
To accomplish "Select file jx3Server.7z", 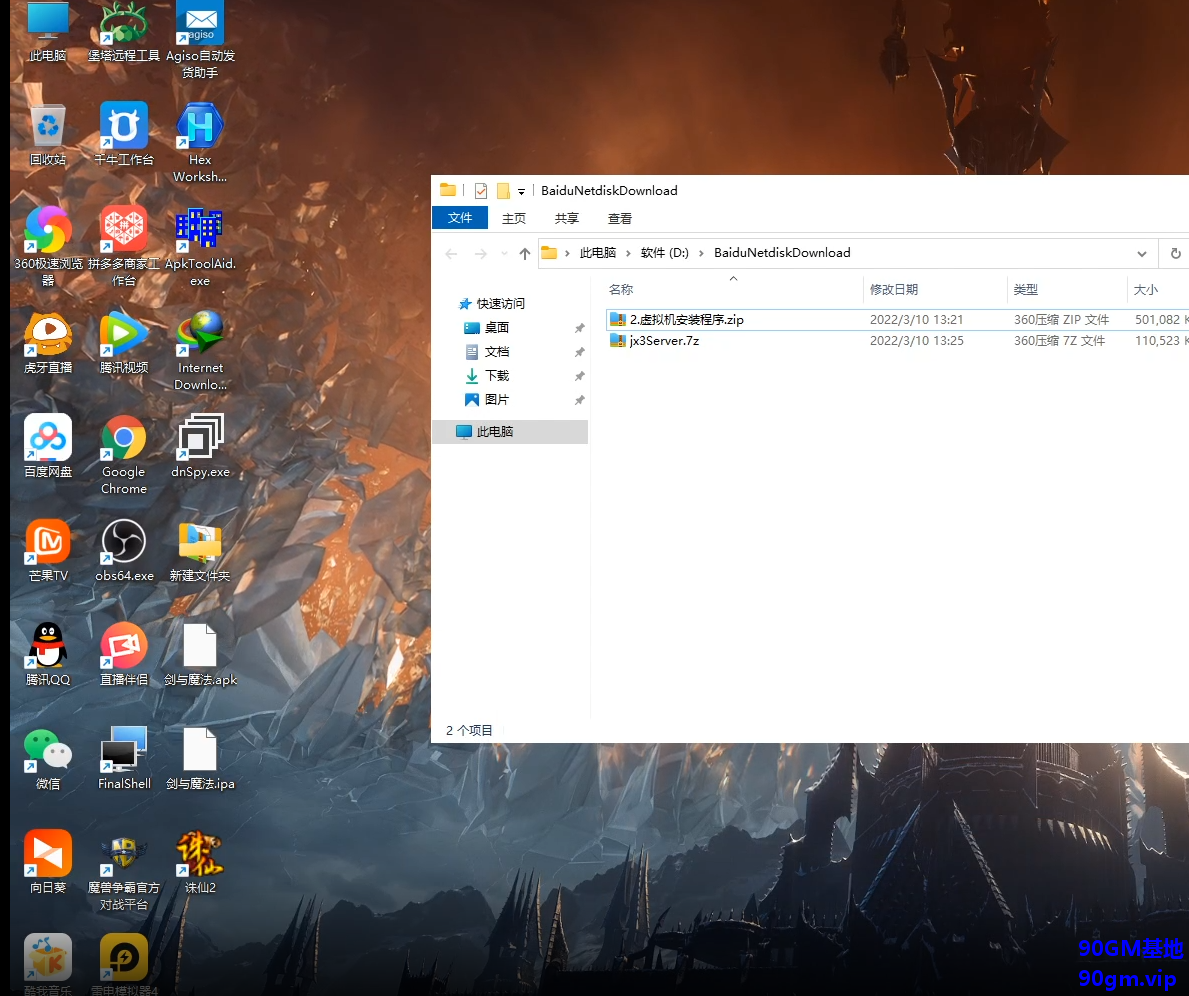I will (655, 341).
